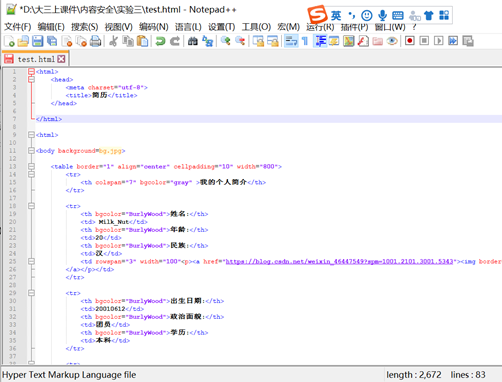This screenshot has height=382, width=502.
Task: Print the document with the printer icon
Action: pos(95,41)
